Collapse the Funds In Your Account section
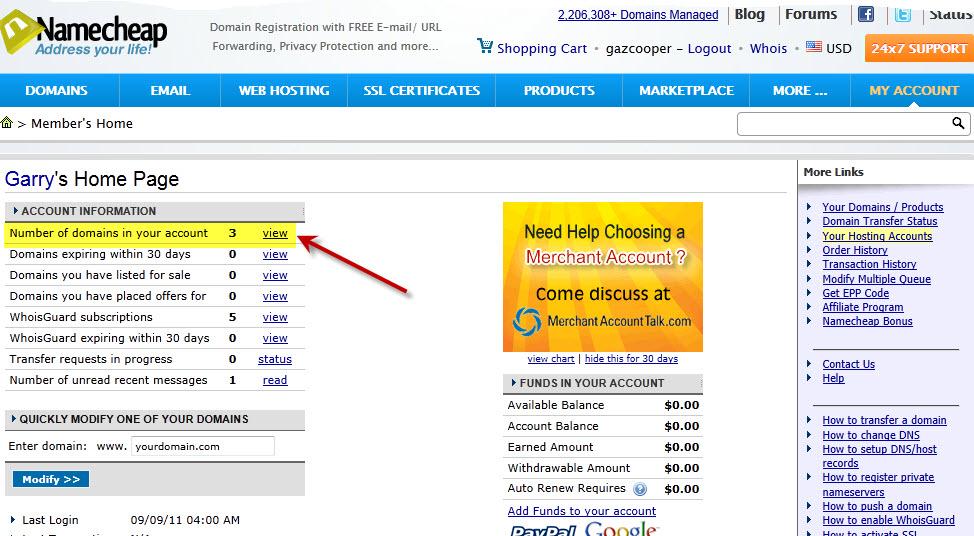Viewport: 974px width, 536px height. coord(511,383)
